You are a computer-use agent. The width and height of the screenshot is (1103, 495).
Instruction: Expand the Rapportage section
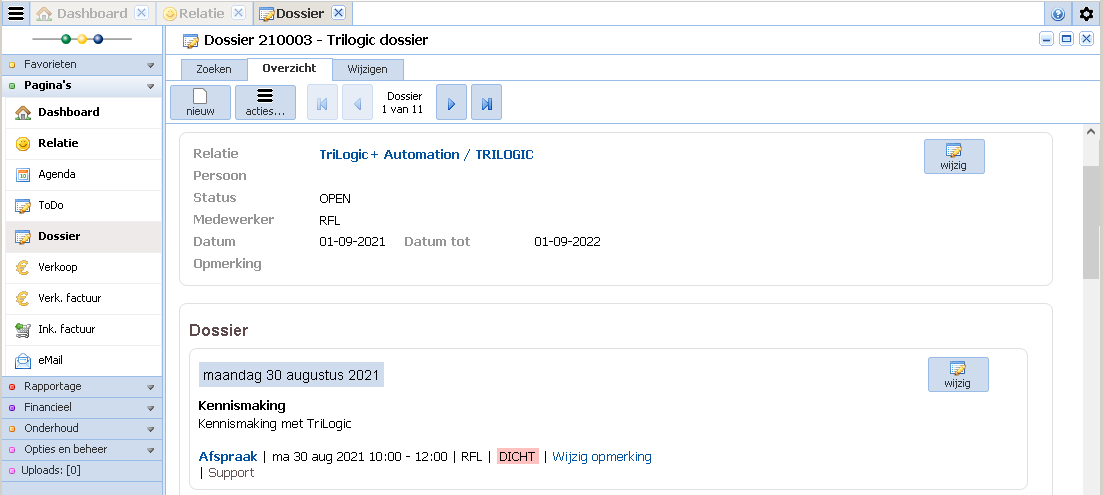(x=80, y=387)
